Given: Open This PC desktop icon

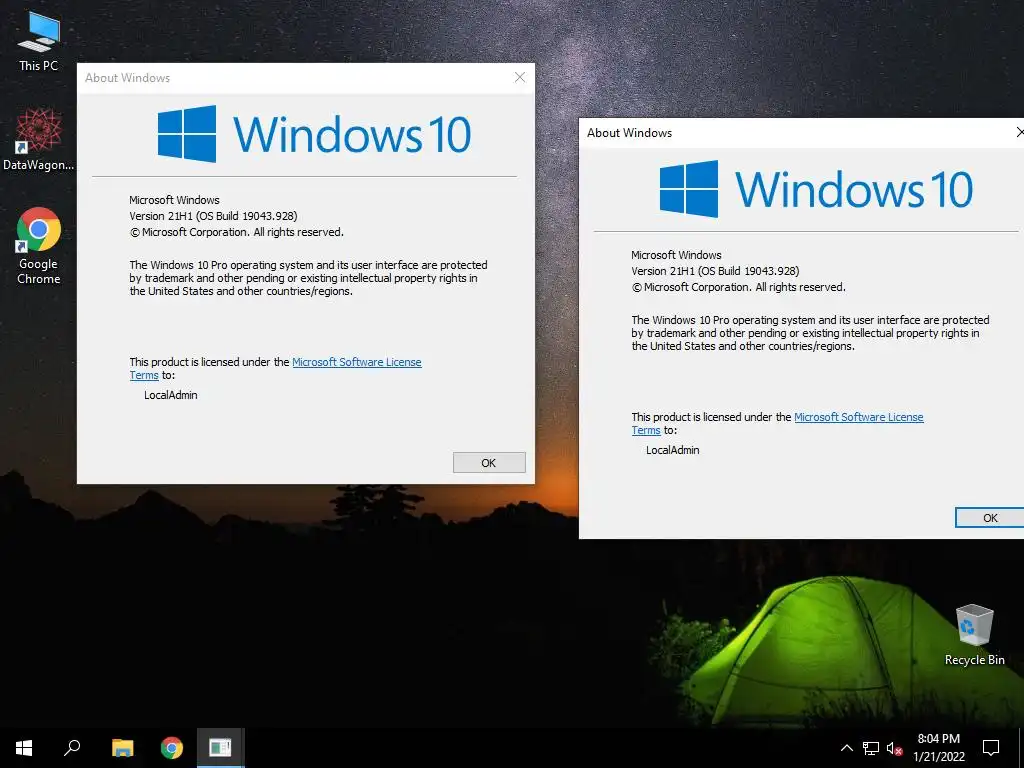Looking at the screenshot, I should click(39, 42).
